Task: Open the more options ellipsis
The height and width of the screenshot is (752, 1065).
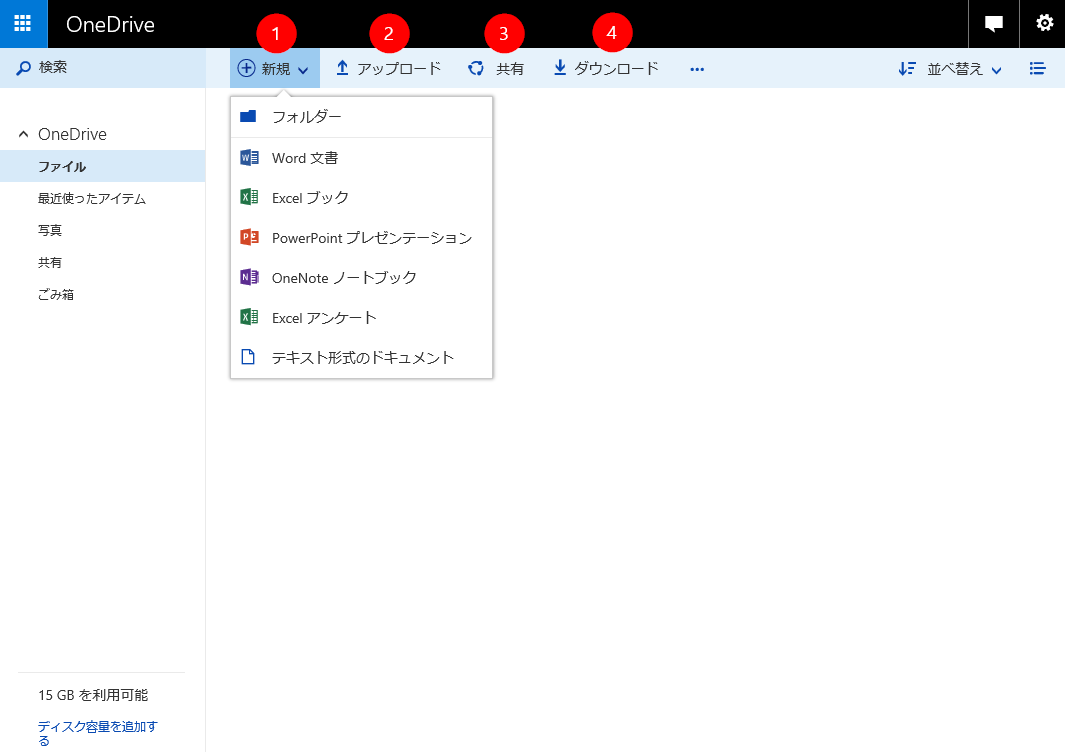Action: 697,69
